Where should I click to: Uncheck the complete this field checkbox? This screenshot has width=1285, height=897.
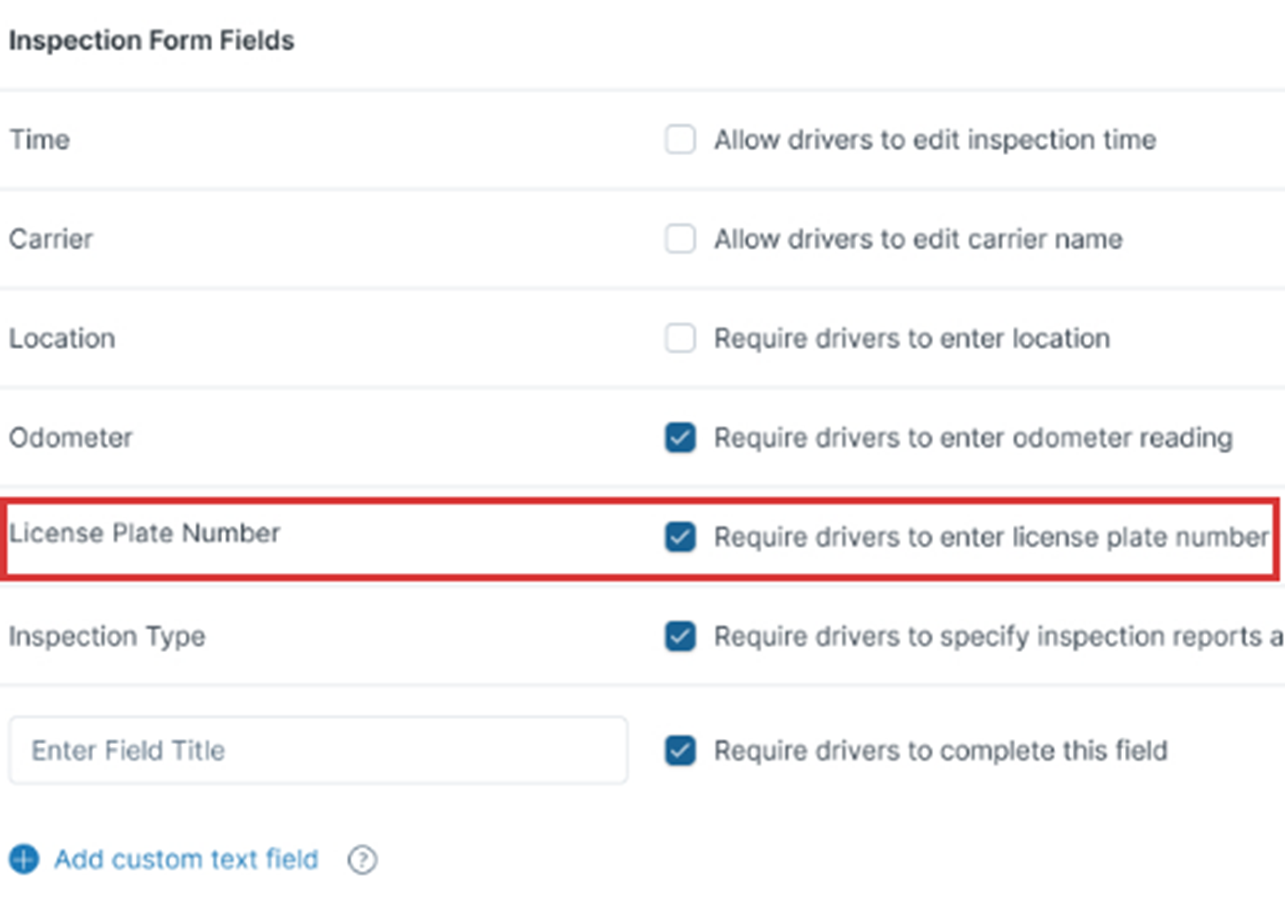pyautogui.click(x=680, y=750)
